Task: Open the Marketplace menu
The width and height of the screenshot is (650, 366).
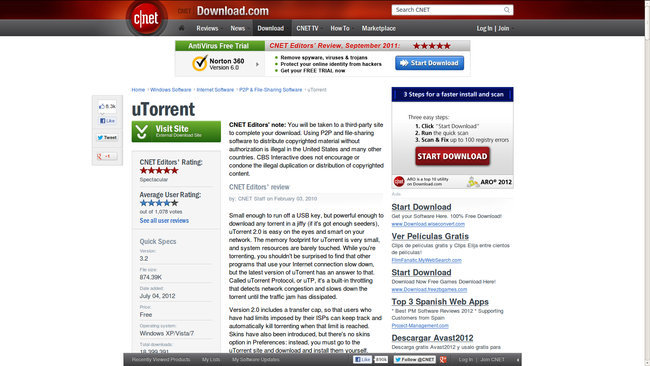Action: [x=378, y=28]
